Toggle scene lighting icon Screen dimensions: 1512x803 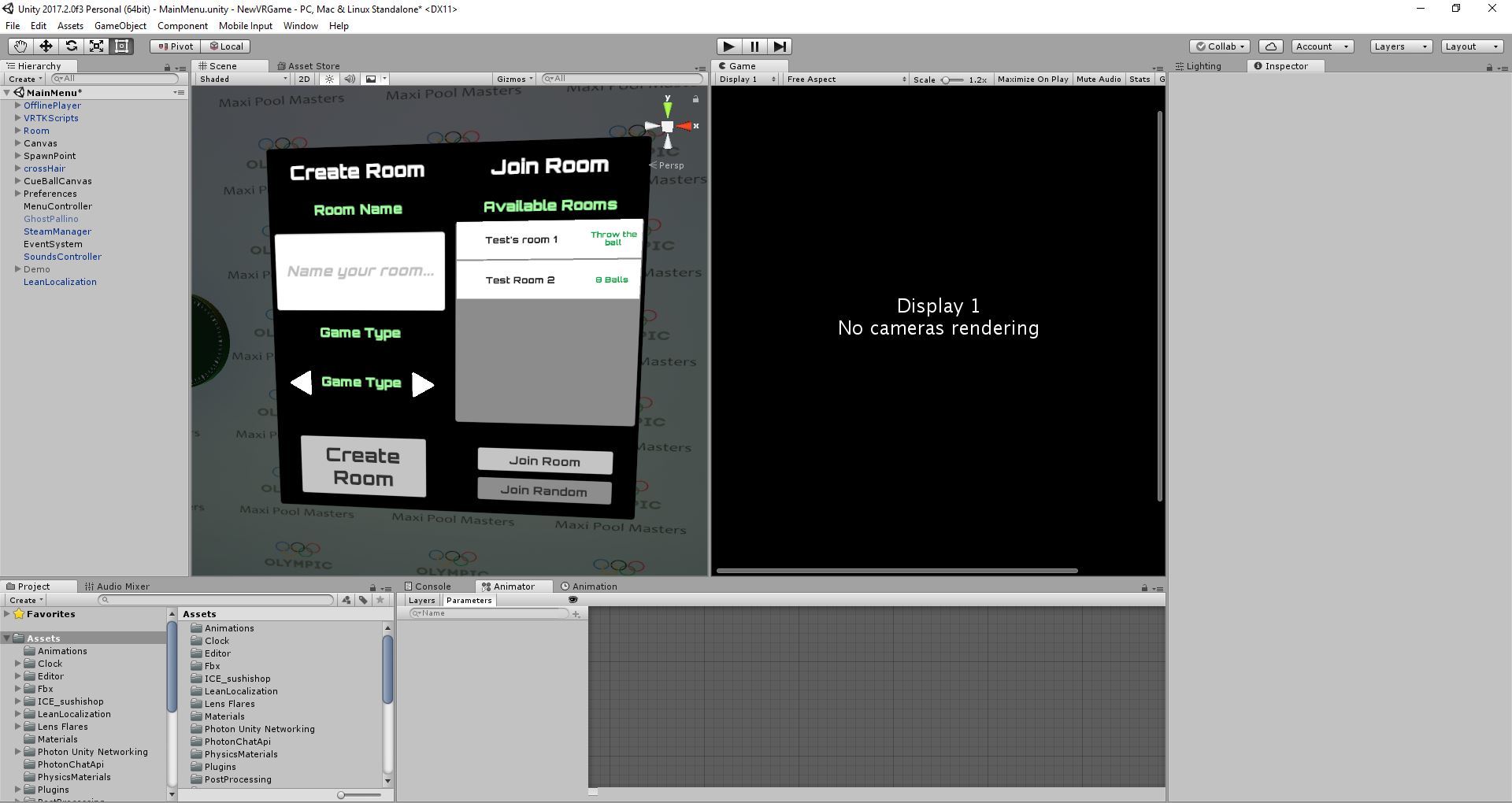(330, 79)
